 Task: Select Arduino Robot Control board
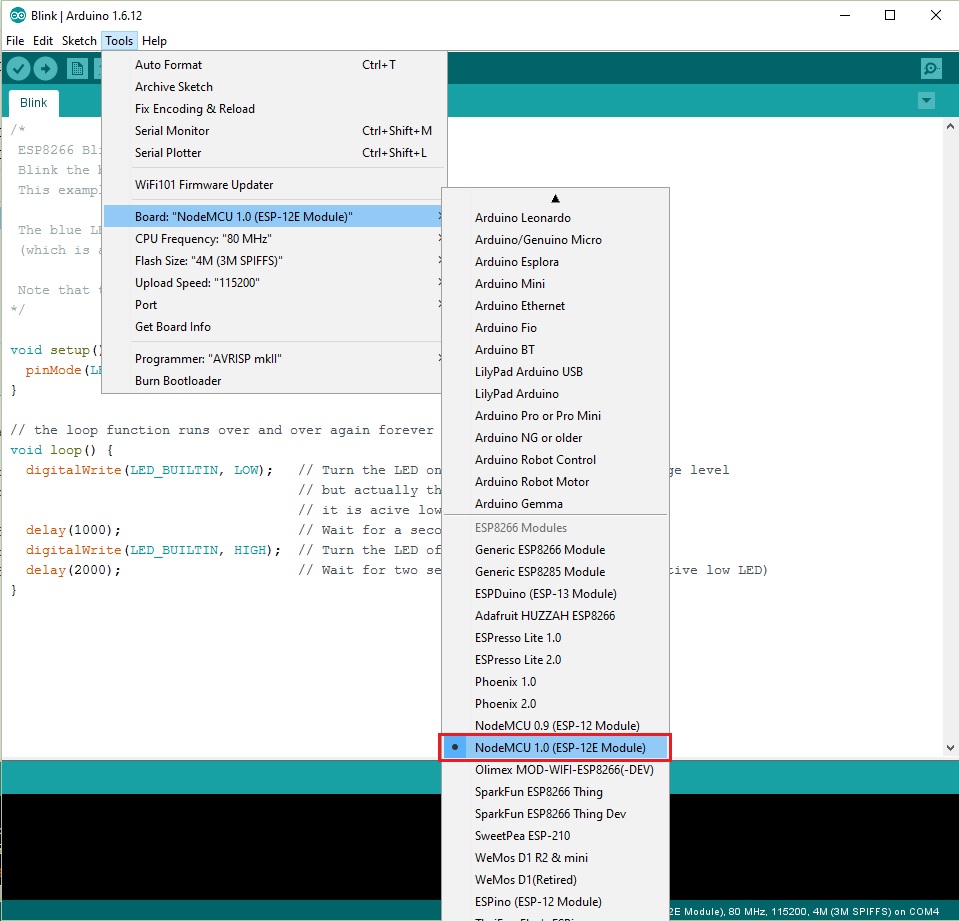tap(555, 460)
